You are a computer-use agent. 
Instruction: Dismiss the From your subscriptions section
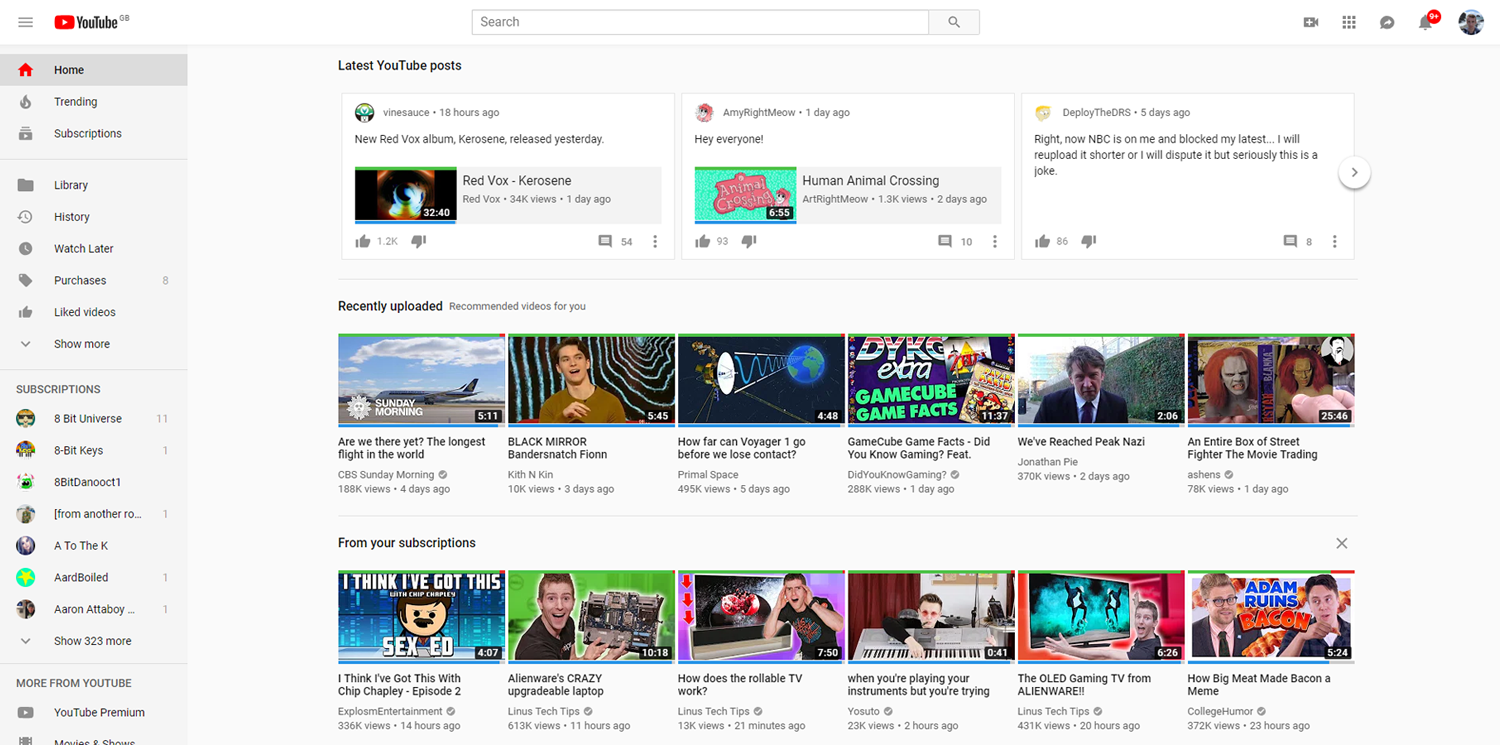point(1341,543)
